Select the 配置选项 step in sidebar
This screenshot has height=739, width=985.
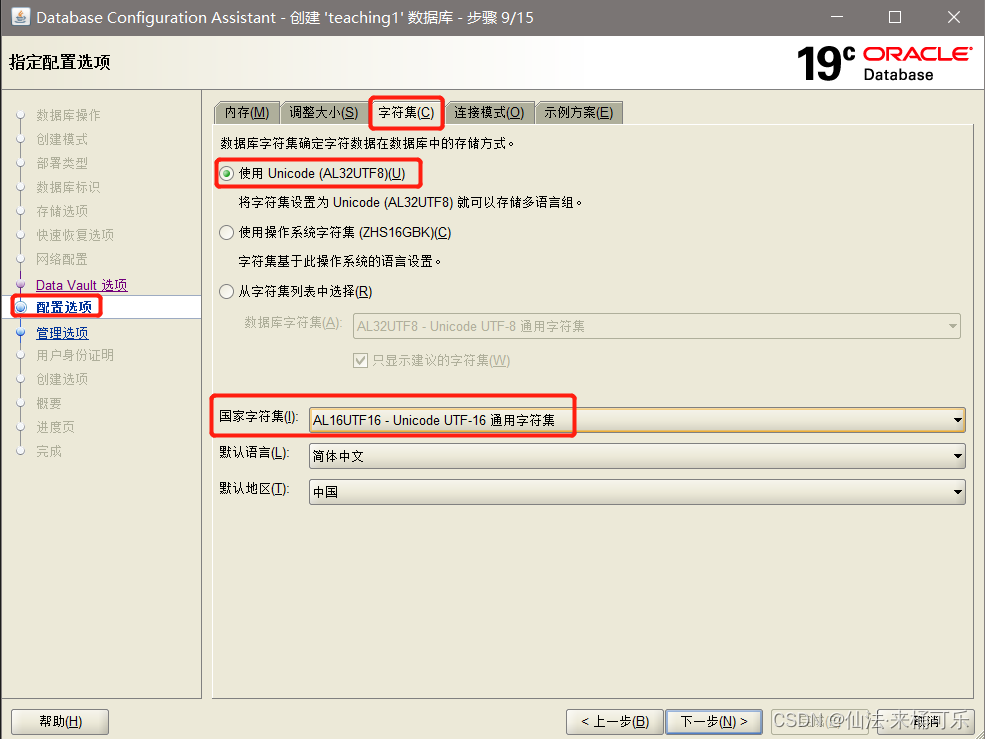click(64, 307)
